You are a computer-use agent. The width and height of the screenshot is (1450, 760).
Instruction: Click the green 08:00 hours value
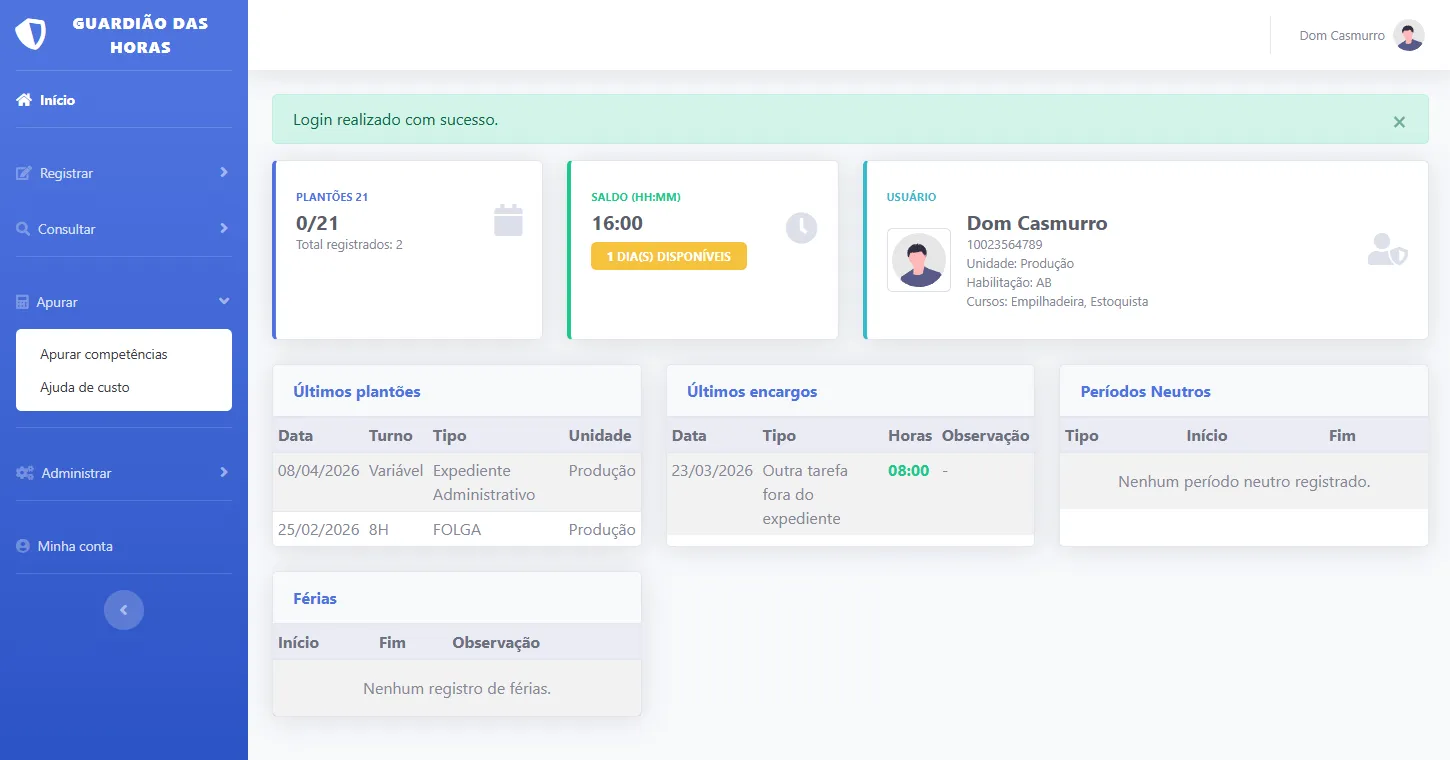pyautogui.click(x=909, y=471)
